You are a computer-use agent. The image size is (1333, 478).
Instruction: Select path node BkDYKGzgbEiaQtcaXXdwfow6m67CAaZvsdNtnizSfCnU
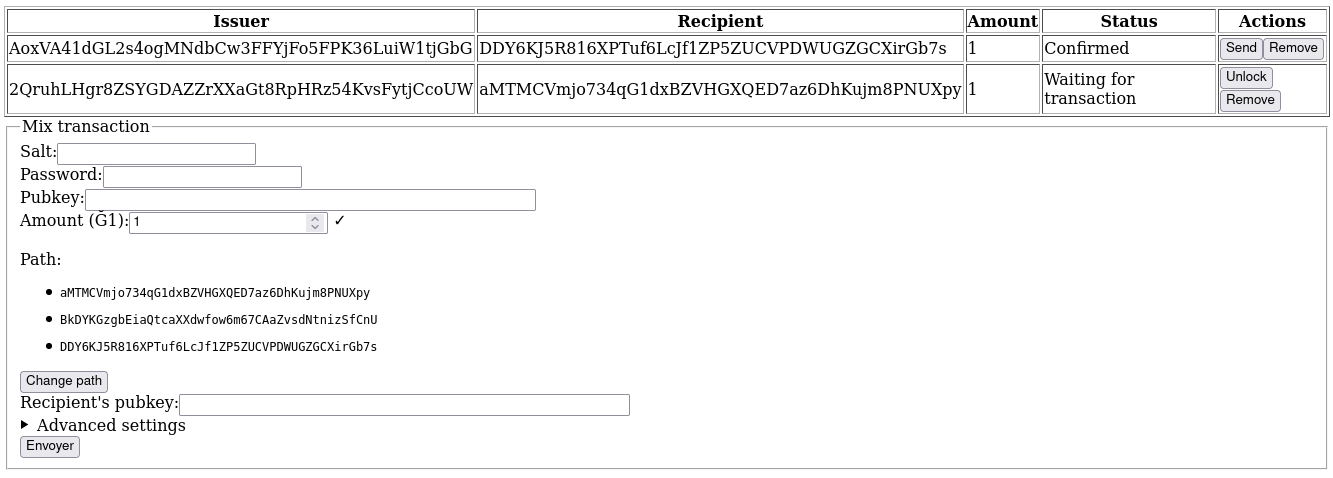pyautogui.click(x=218, y=320)
